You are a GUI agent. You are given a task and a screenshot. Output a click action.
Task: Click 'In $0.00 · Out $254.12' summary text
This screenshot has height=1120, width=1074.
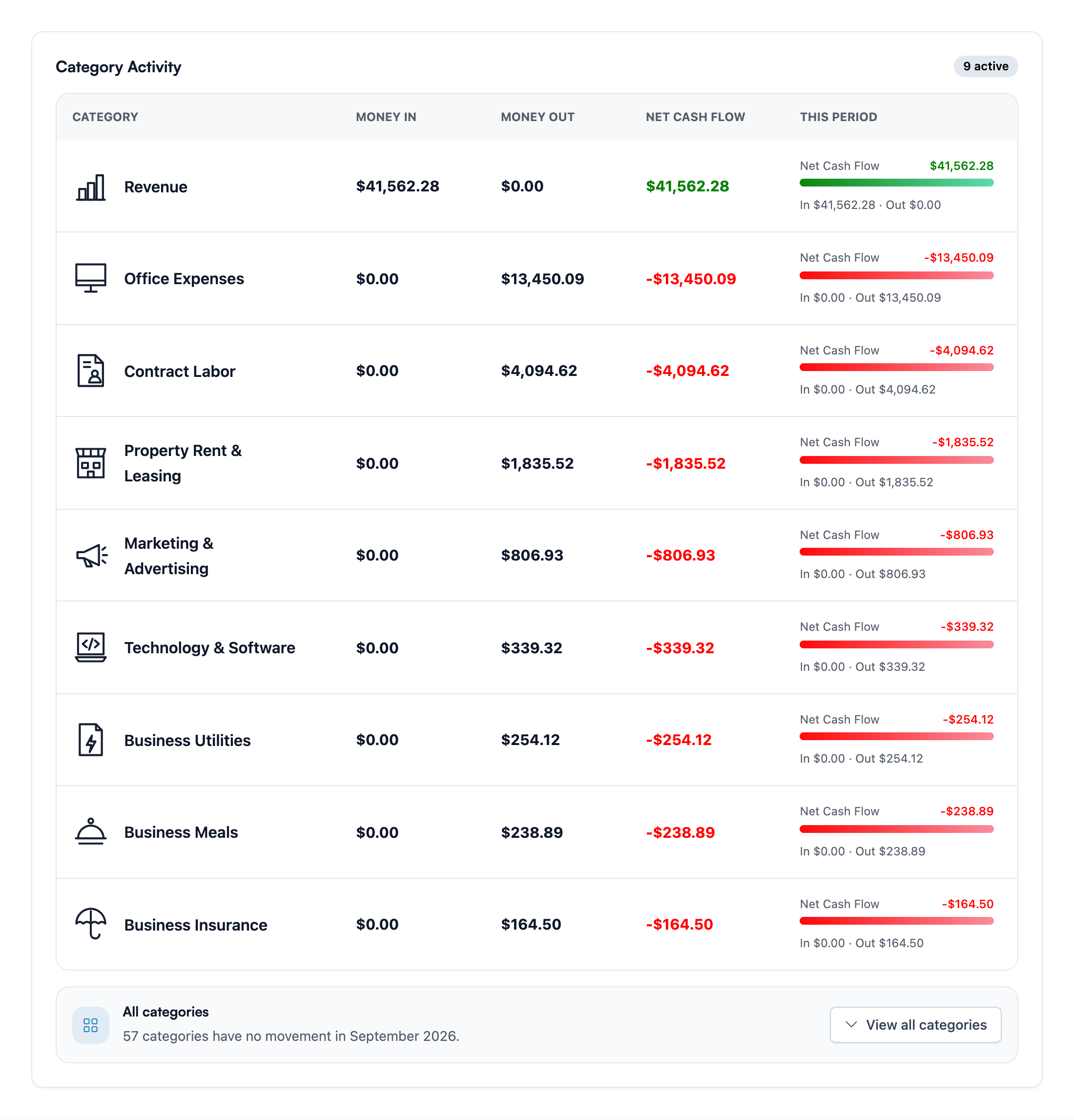tap(861, 759)
